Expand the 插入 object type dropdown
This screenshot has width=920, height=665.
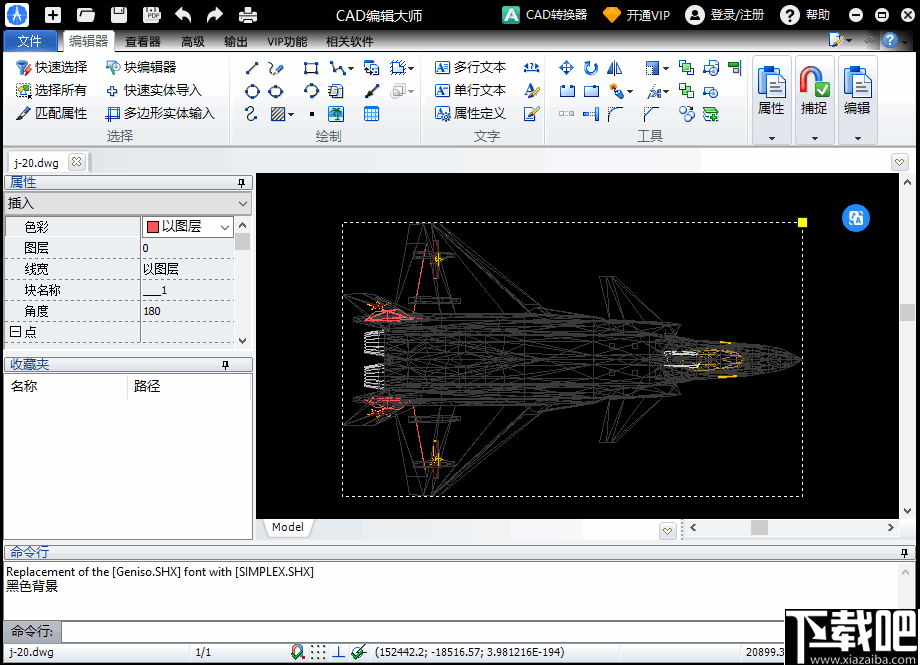click(243, 203)
